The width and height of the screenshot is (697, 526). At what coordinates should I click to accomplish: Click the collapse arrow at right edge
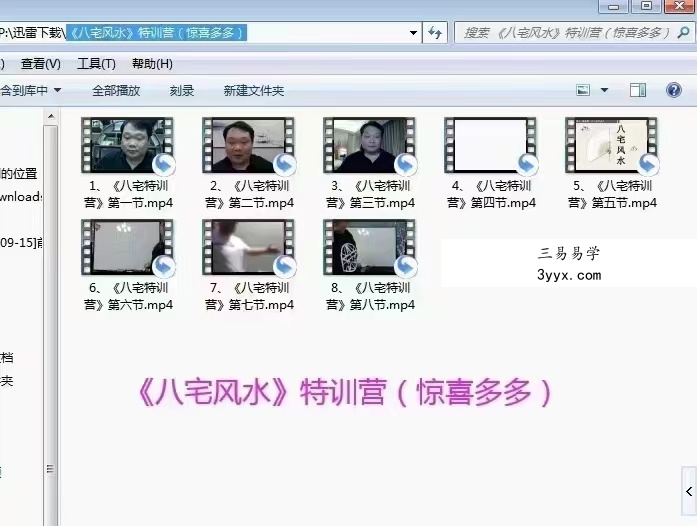click(x=689, y=491)
